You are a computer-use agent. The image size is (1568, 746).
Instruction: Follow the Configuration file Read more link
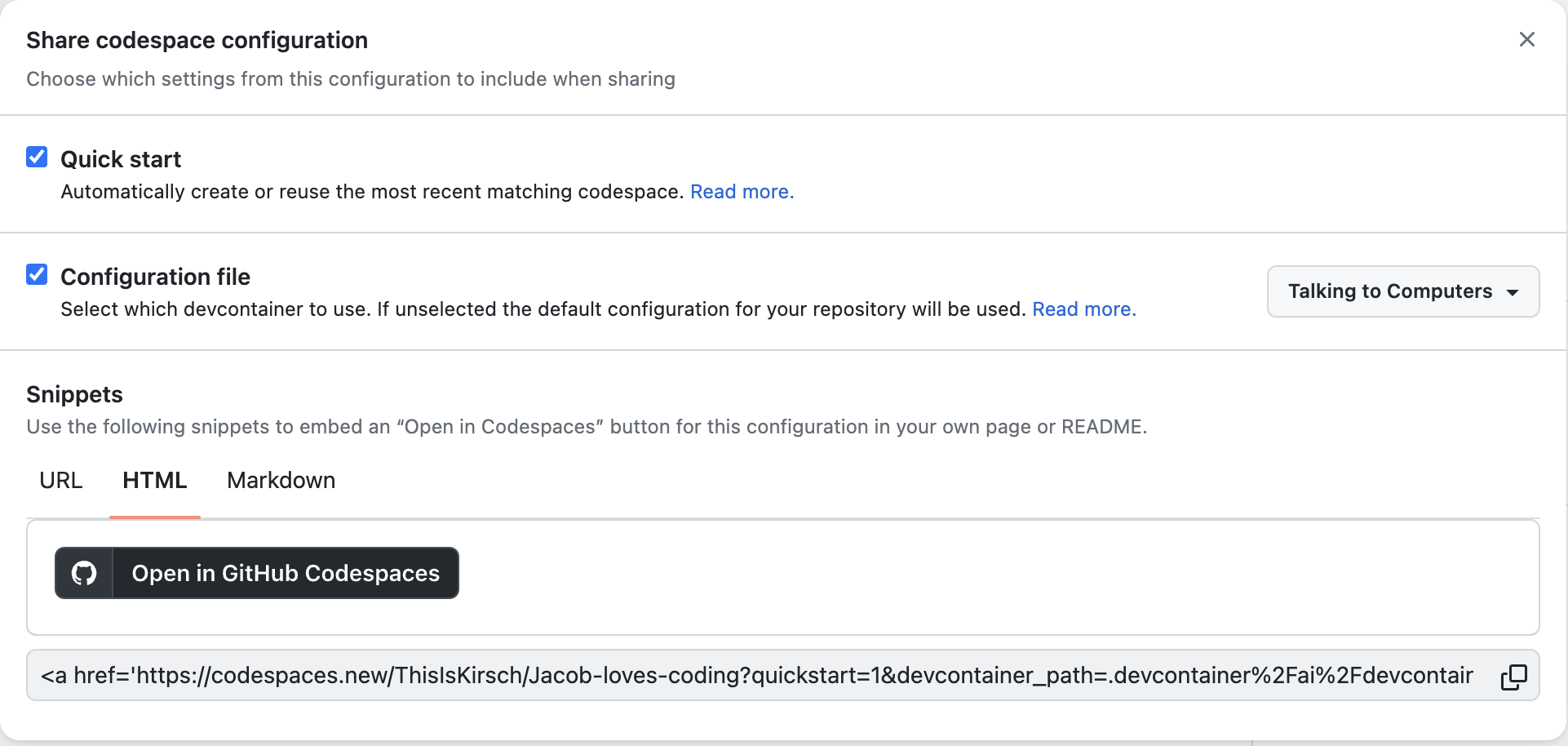tap(1083, 309)
